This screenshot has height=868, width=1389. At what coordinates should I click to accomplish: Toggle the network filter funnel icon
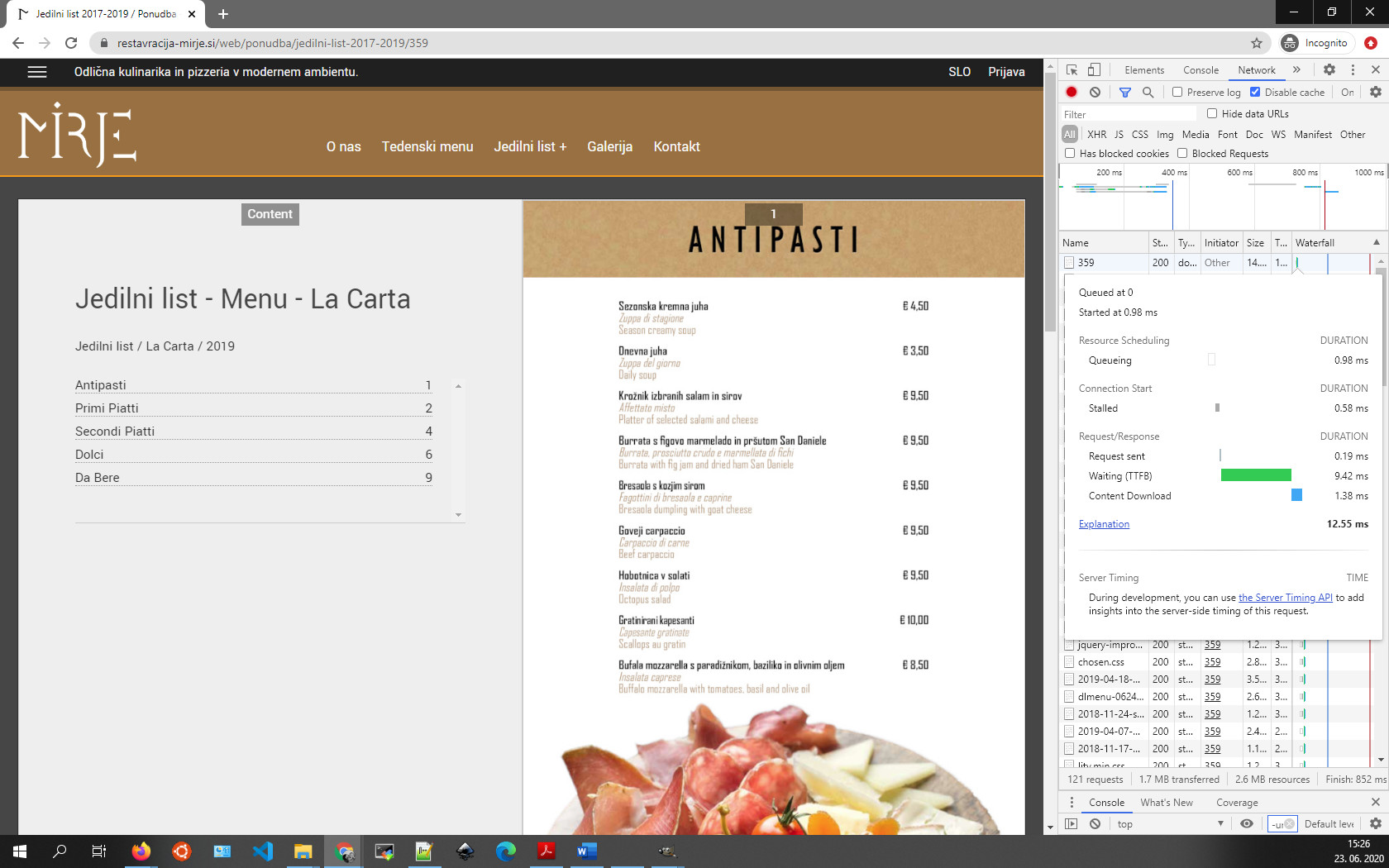point(1124,93)
